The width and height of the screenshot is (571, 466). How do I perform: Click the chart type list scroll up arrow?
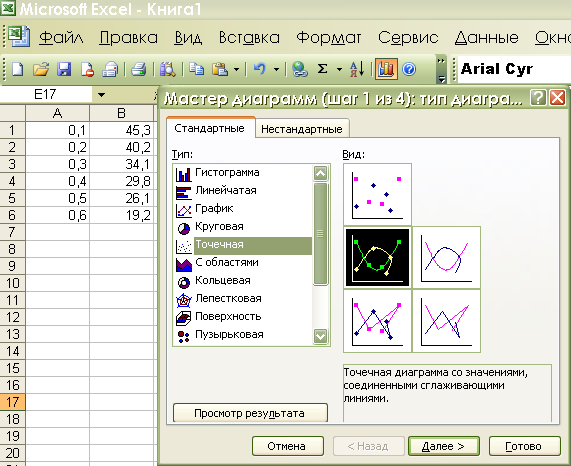click(320, 173)
